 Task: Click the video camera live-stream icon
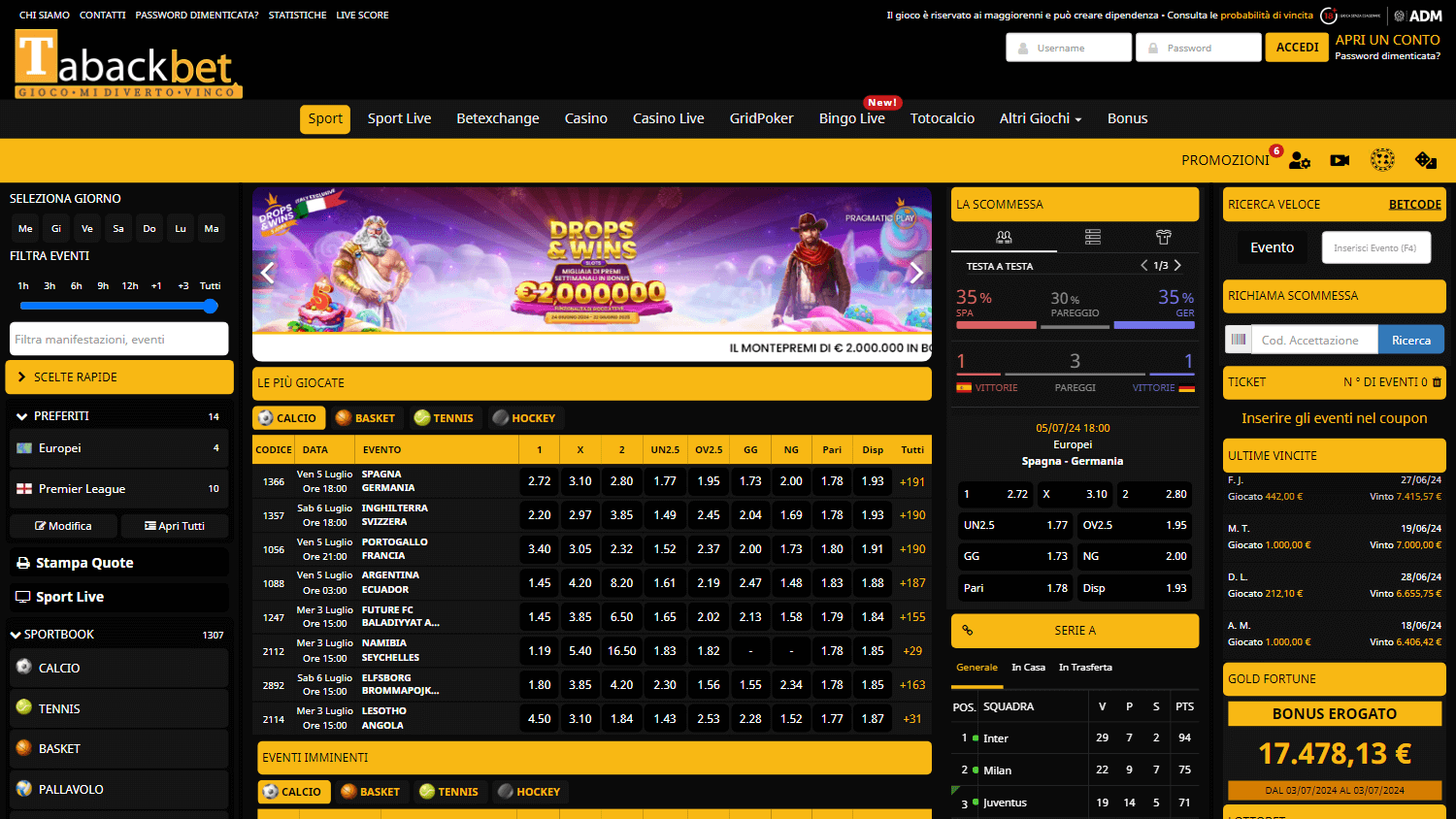click(1340, 160)
